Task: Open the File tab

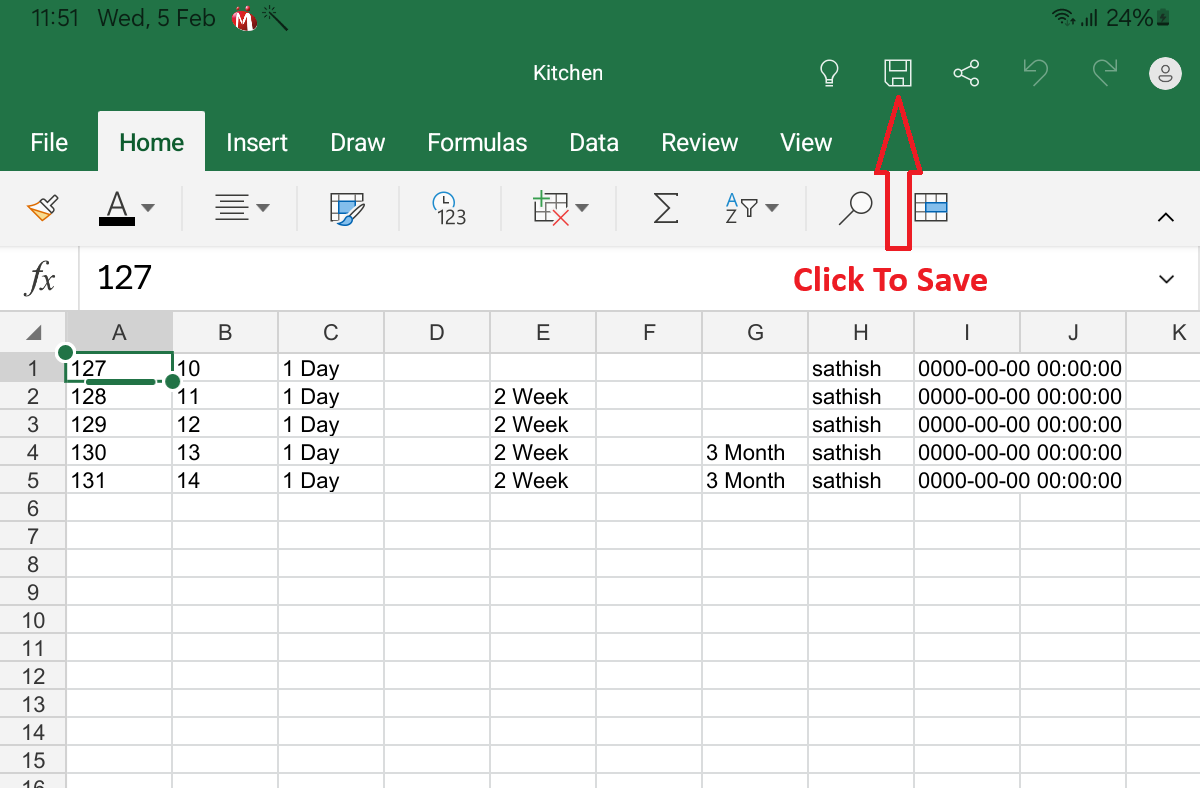Action: point(49,143)
